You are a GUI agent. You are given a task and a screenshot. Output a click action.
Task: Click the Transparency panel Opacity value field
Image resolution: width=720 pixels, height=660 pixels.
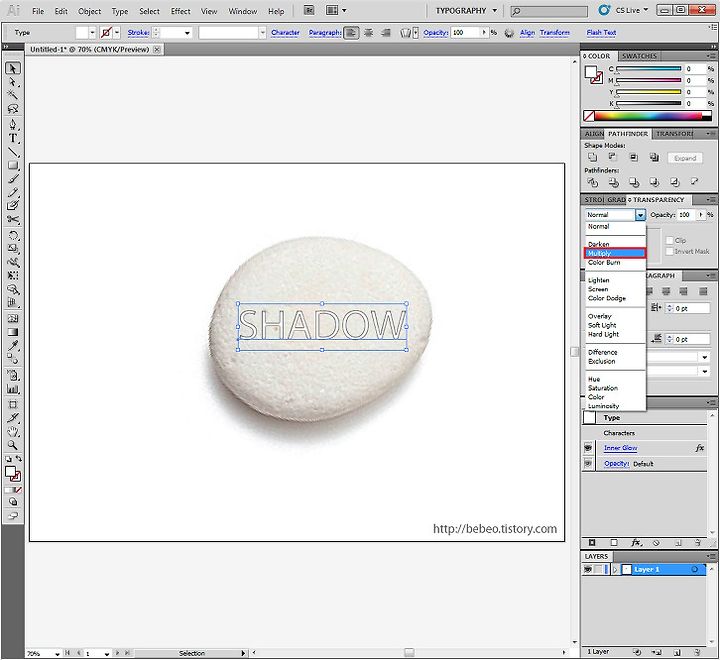687,214
